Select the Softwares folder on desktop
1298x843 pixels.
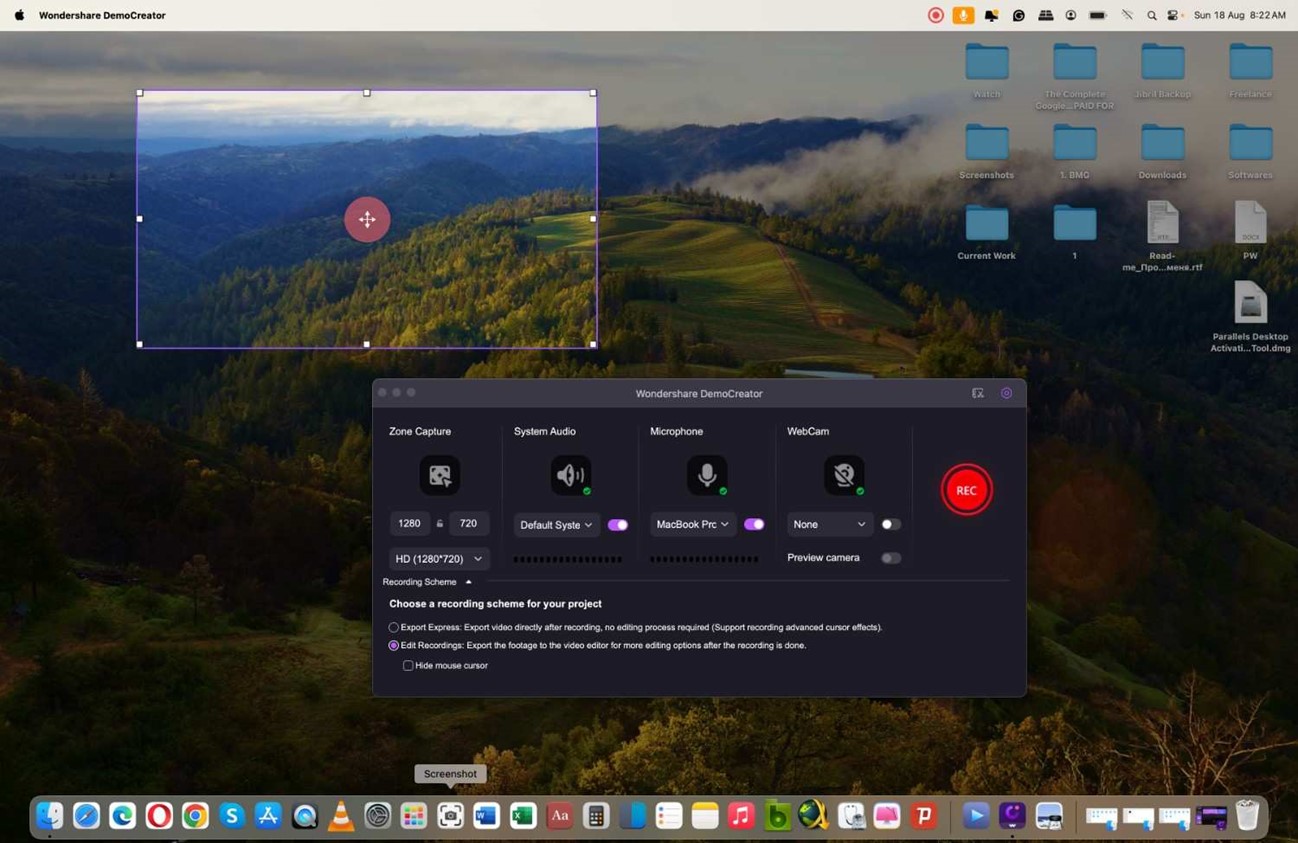[1250, 152]
